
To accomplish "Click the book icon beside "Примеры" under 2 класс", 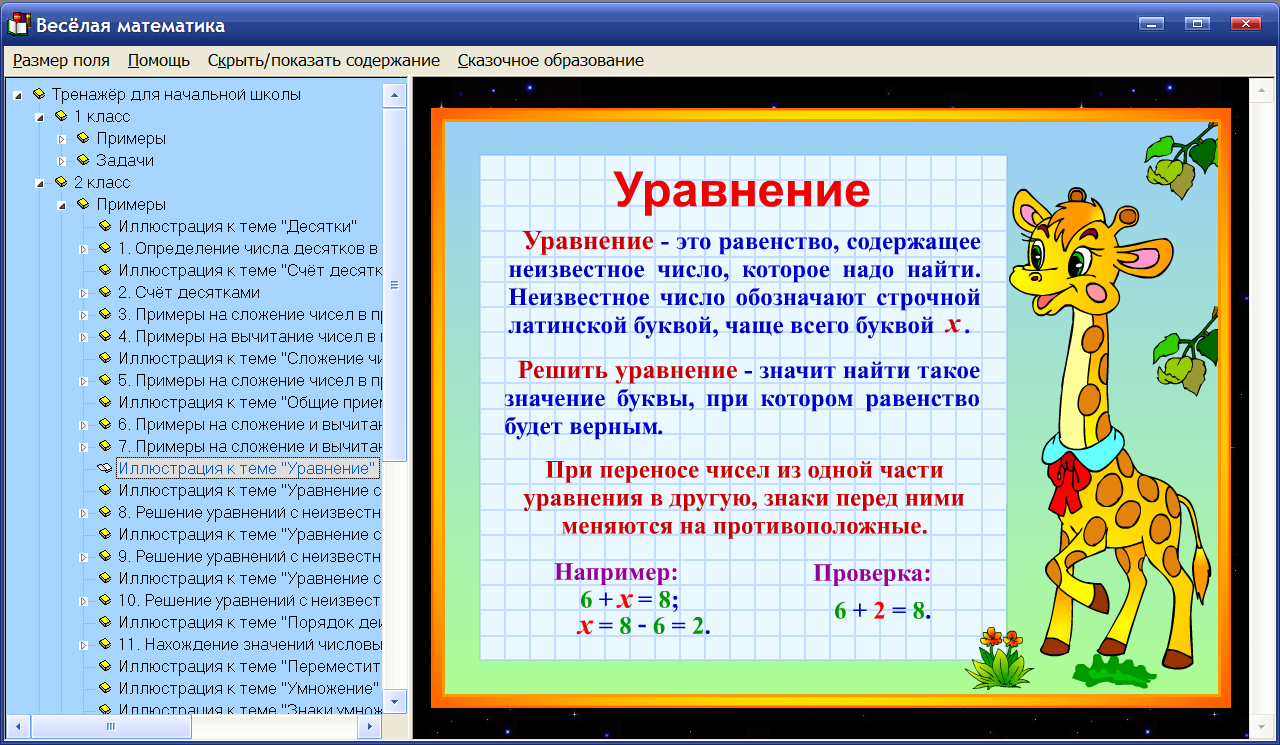I will 81,204.
